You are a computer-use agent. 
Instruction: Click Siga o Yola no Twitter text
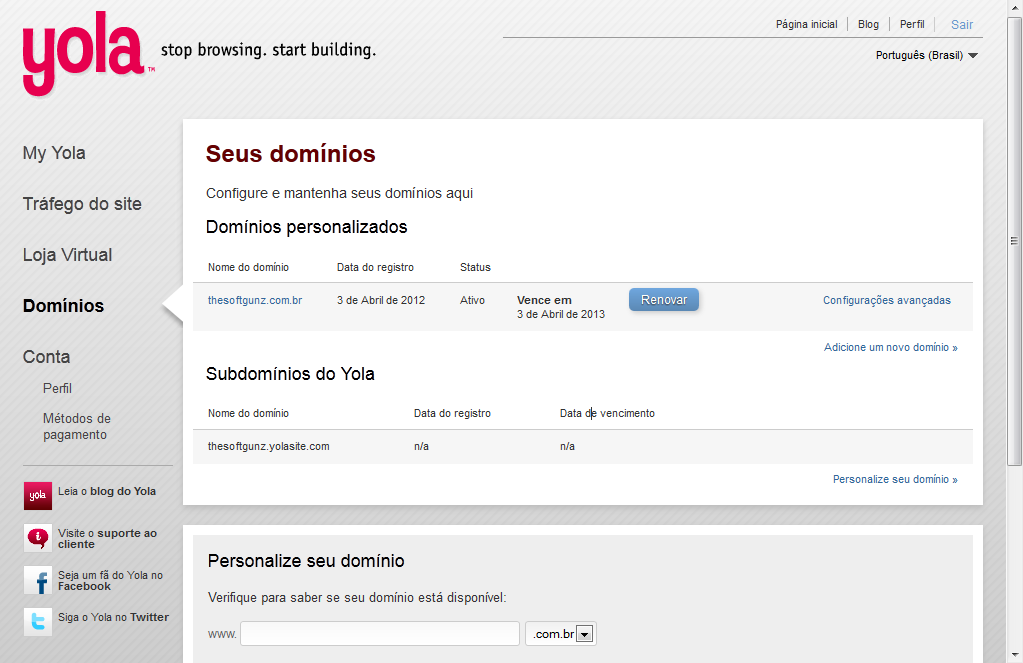coord(114,617)
